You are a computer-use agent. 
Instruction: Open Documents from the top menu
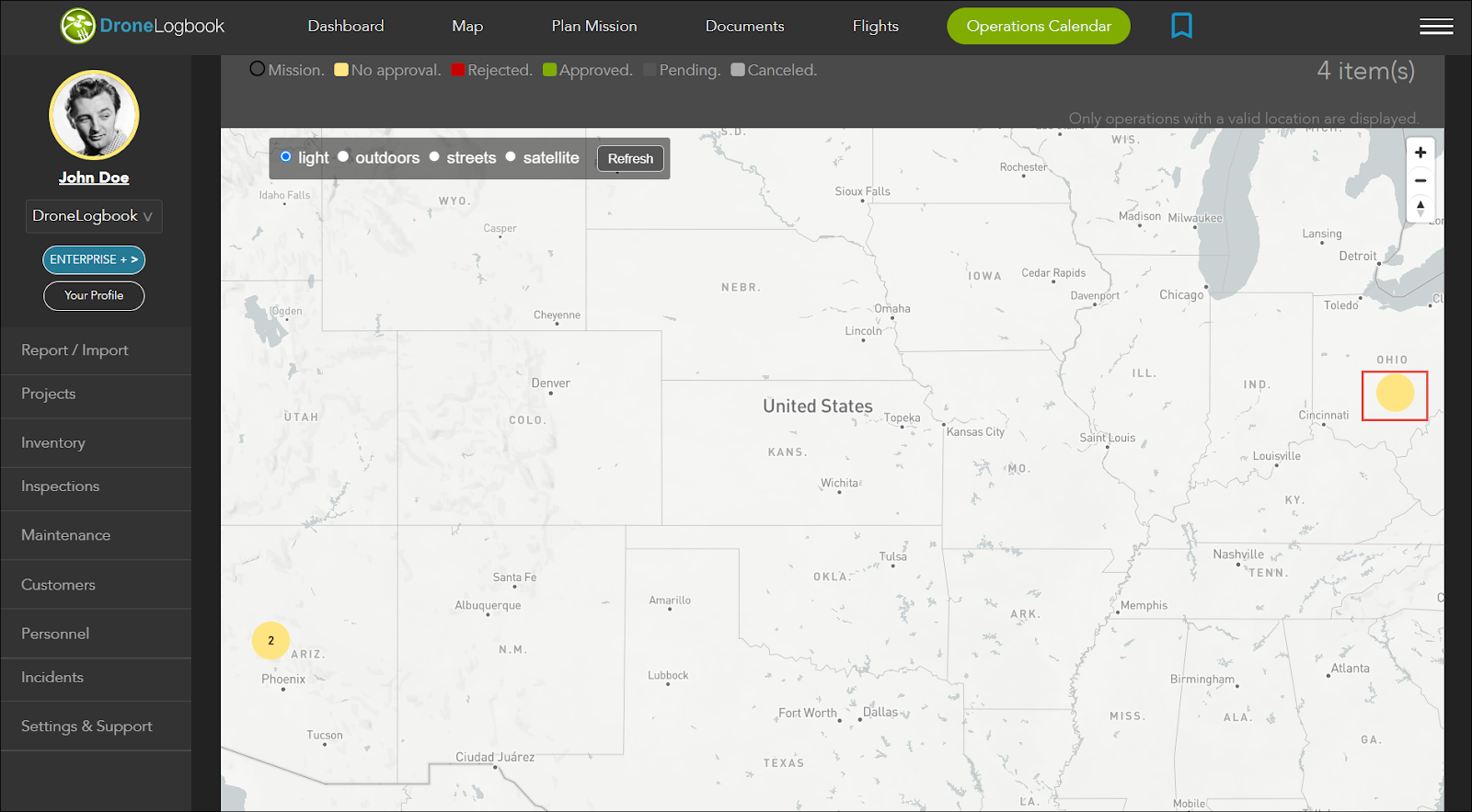pyautogui.click(x=745, y=26)
